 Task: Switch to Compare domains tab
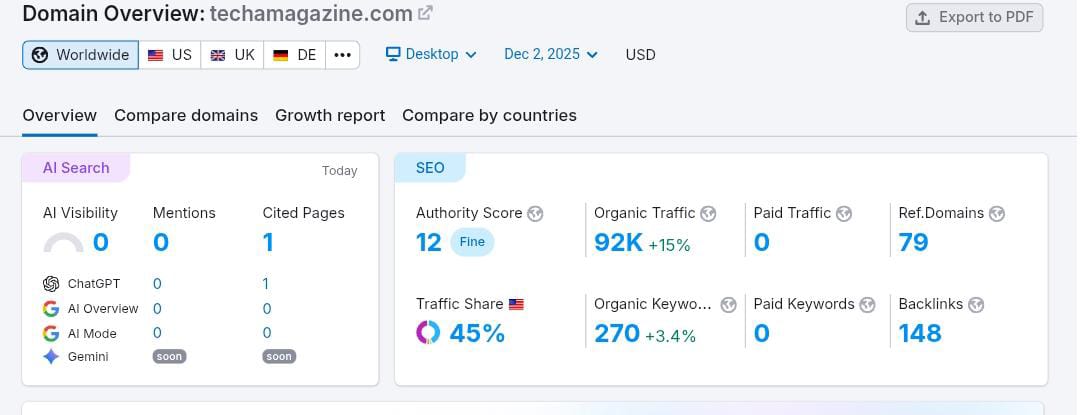[186, 115]
